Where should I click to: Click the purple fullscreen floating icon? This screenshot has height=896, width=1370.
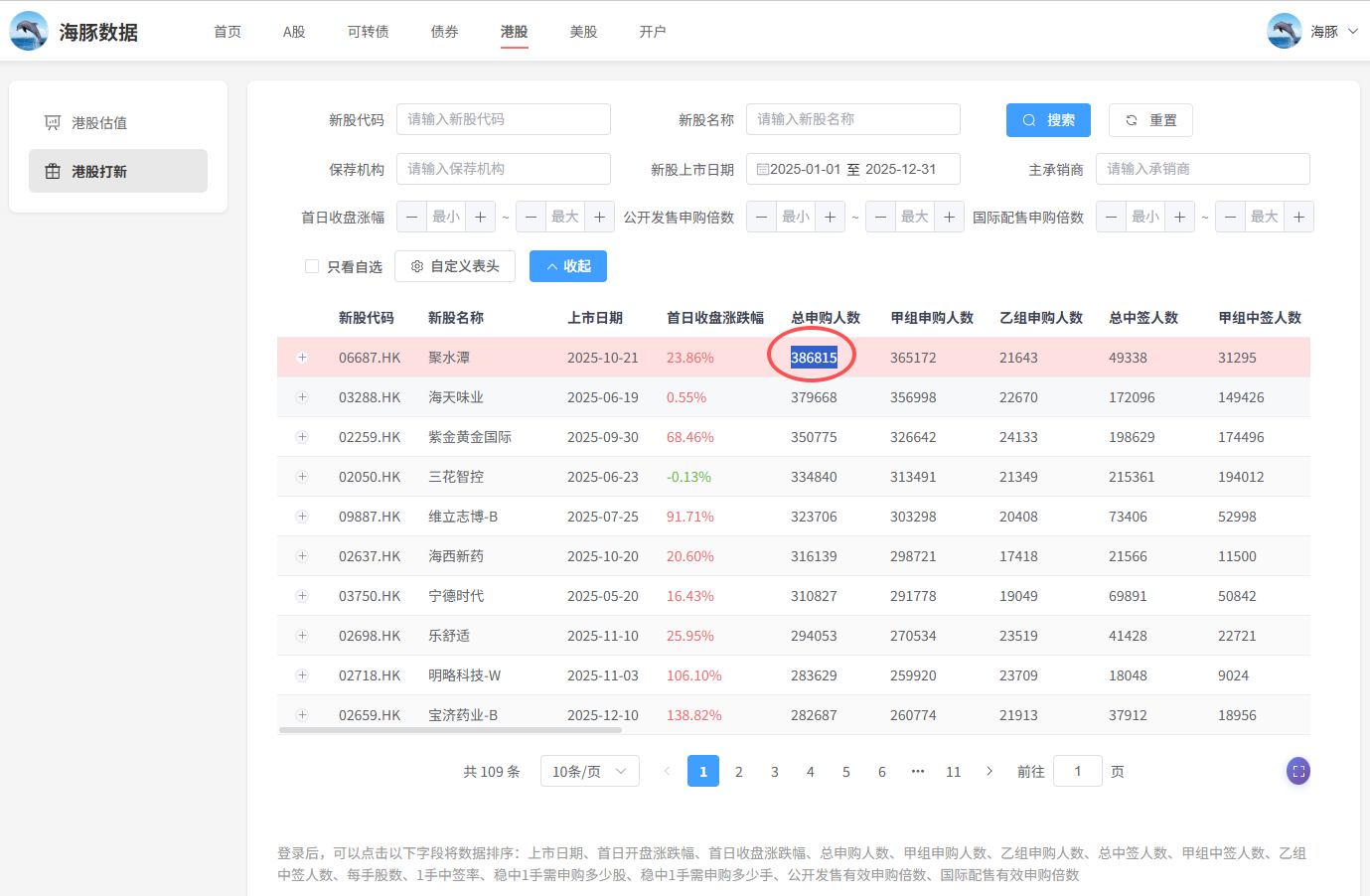click(1298, 771)
